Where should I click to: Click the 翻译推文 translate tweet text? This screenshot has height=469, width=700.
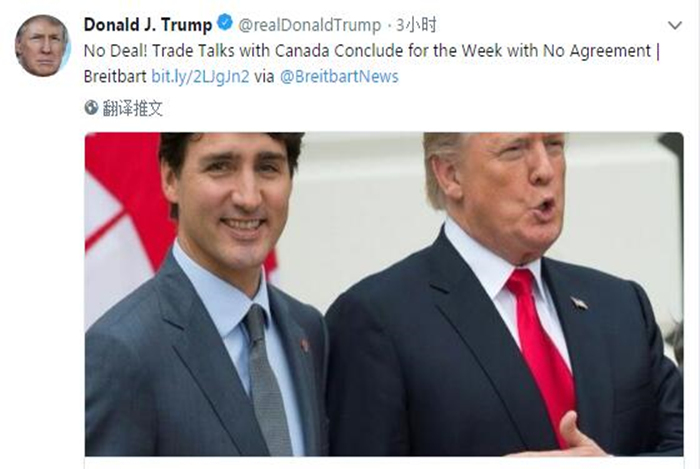133,108
